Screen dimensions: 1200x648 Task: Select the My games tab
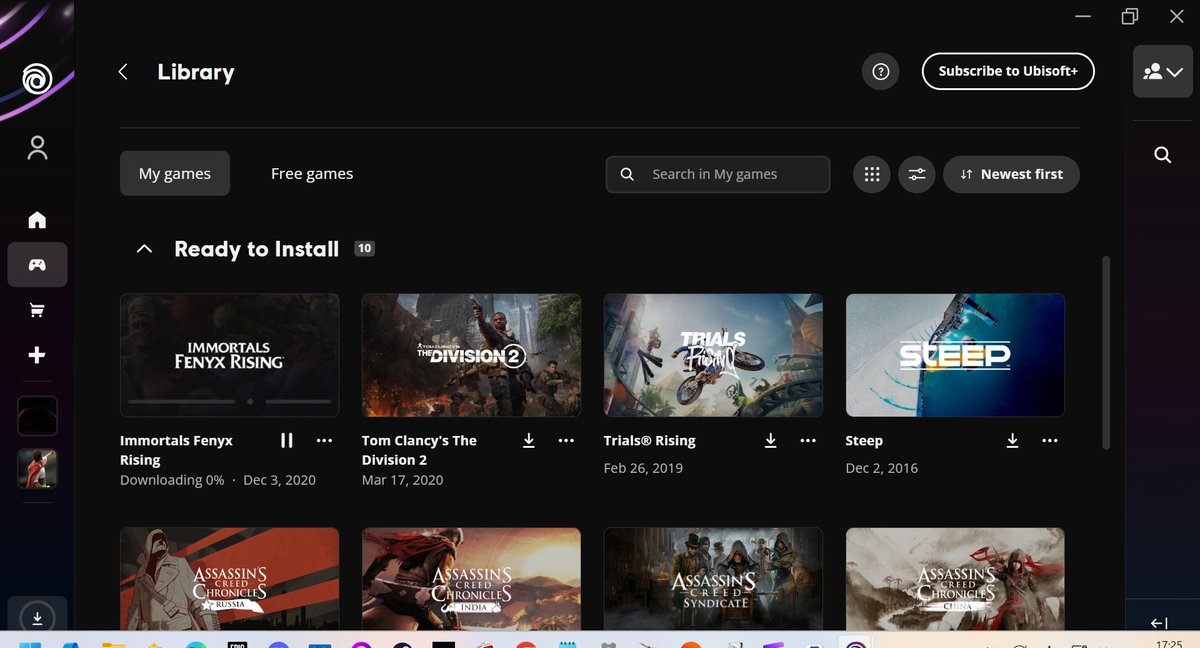[175, 174]
